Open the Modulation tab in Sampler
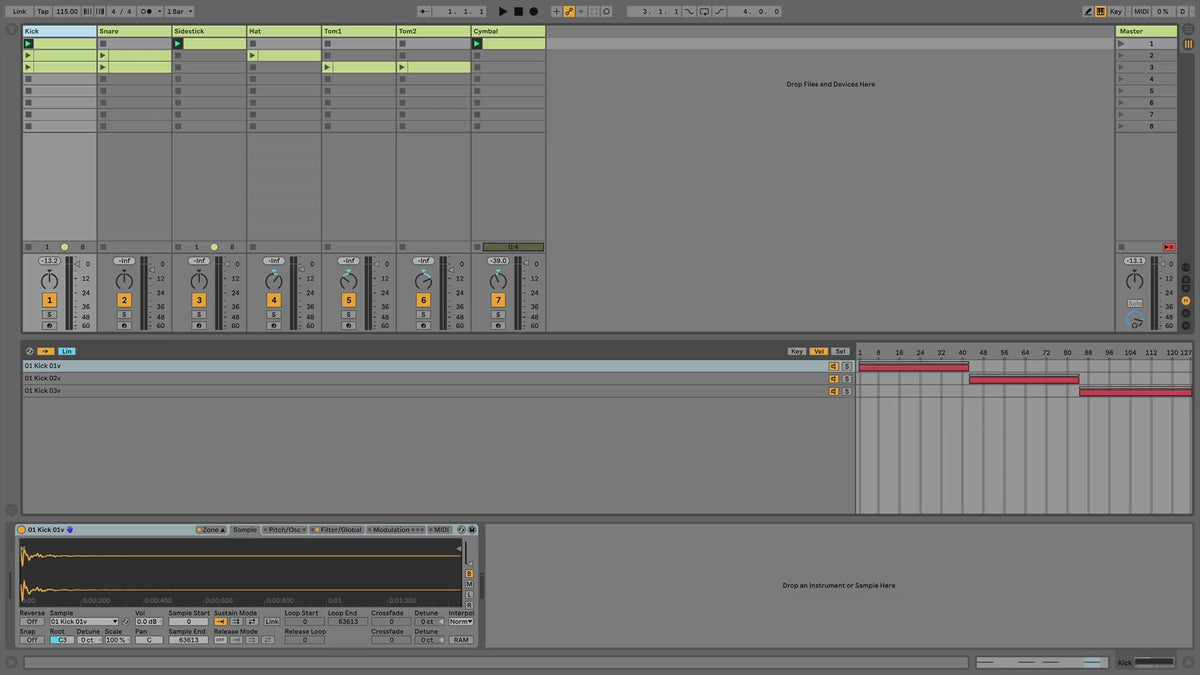Image resolution: width=1200 pixels, height=675 pixels. pos(396,530)
